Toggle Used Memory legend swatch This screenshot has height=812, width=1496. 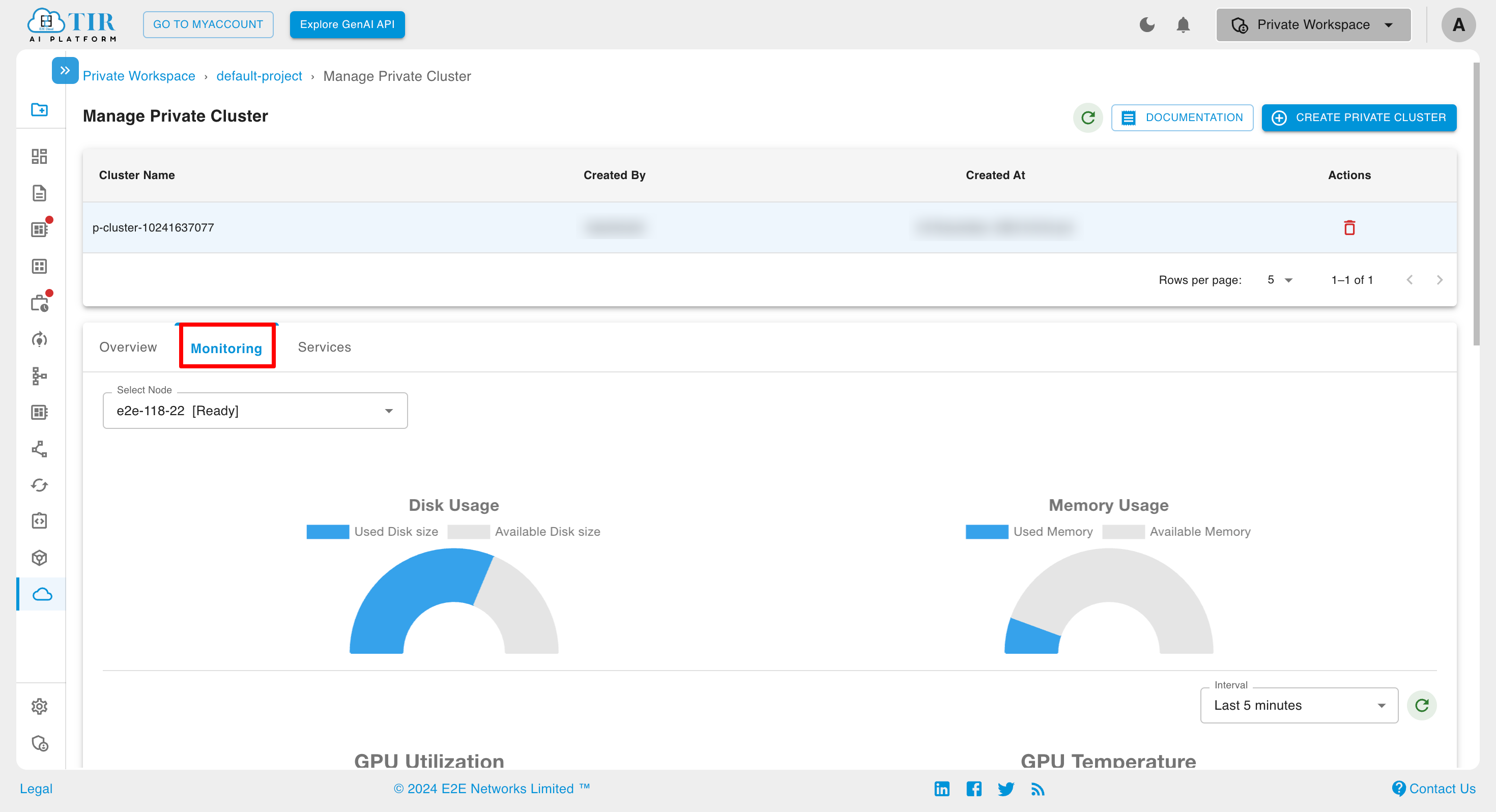987,532
